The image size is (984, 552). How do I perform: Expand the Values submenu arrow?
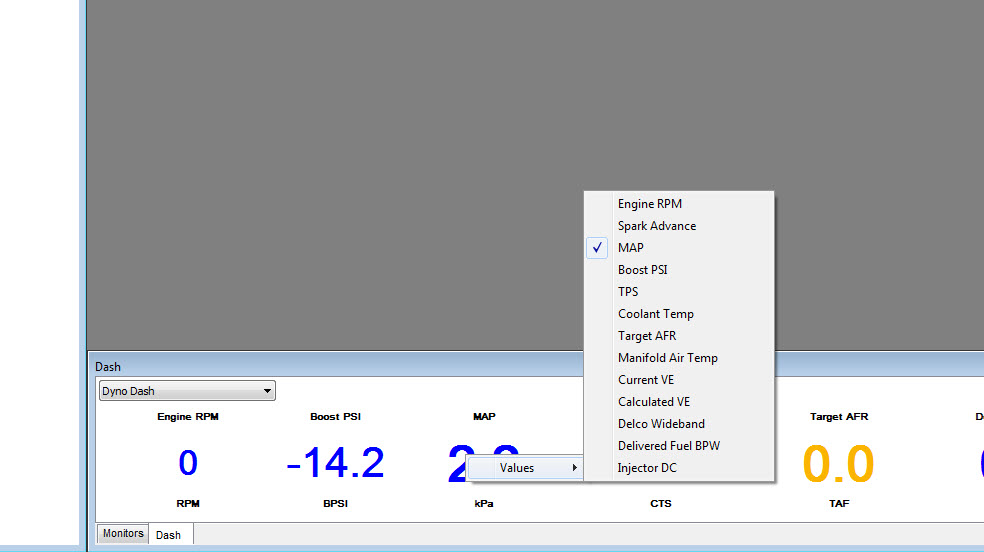tap(574, 468)
